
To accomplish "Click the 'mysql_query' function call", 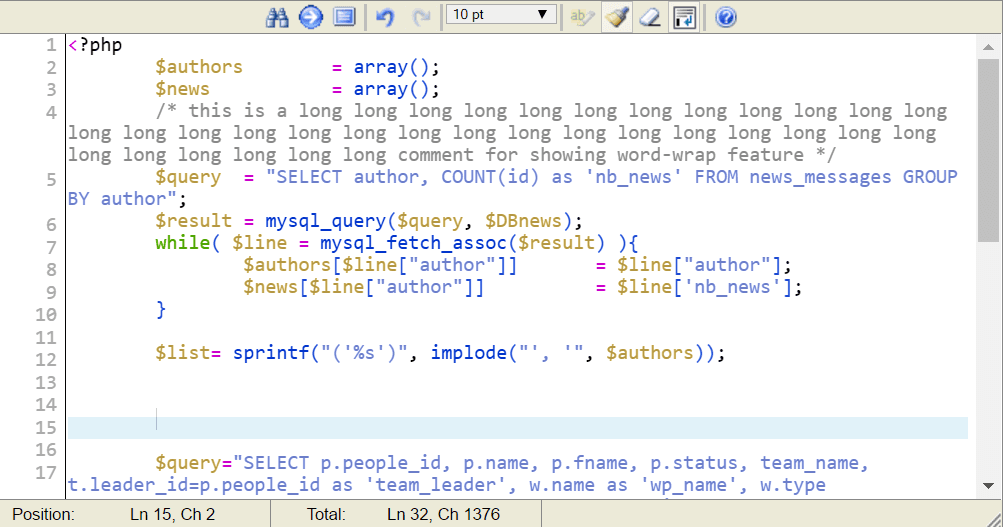I will click(326, 221).
